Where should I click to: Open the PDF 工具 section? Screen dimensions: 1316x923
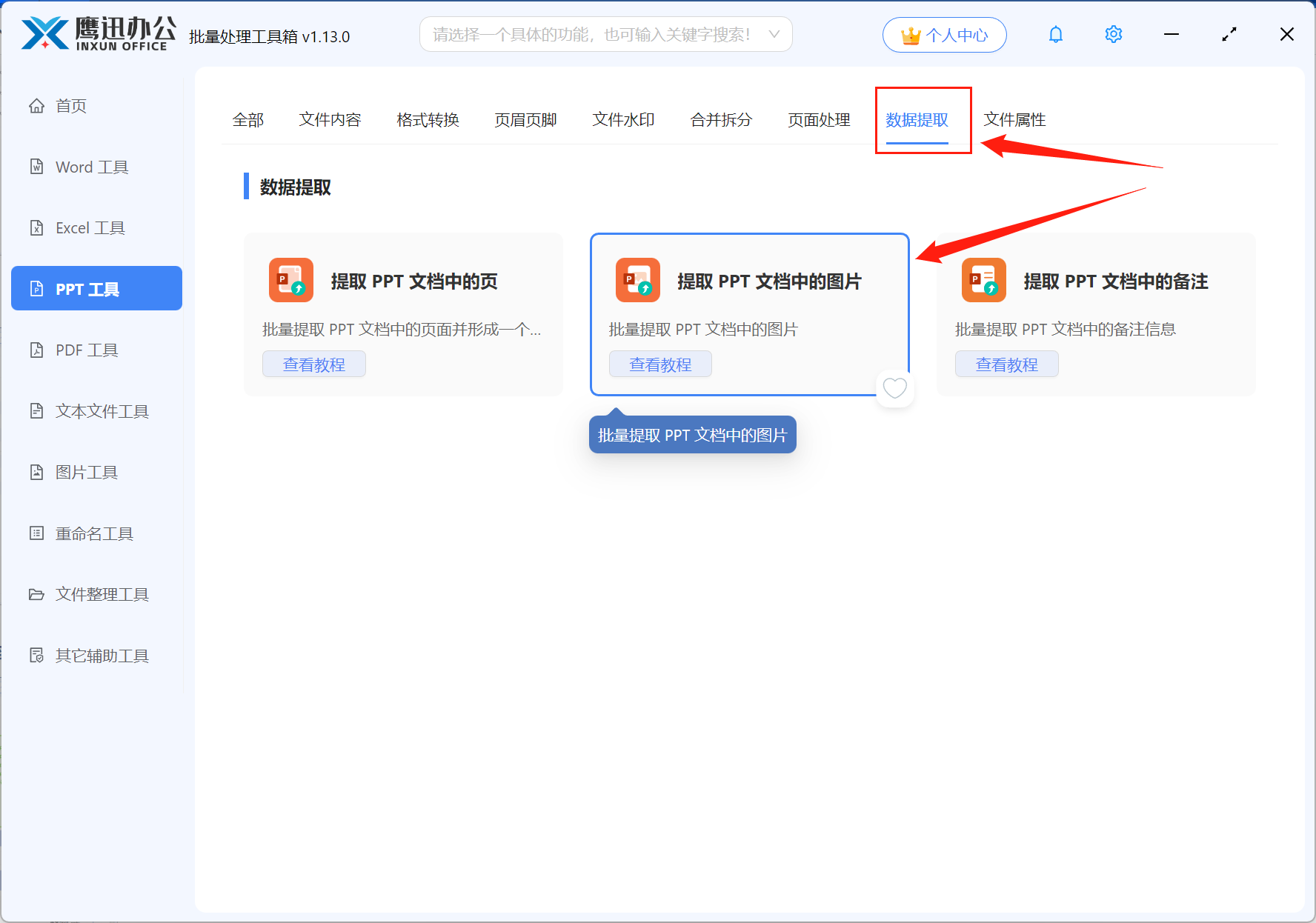pyautogui.click(x=86, y=349)
